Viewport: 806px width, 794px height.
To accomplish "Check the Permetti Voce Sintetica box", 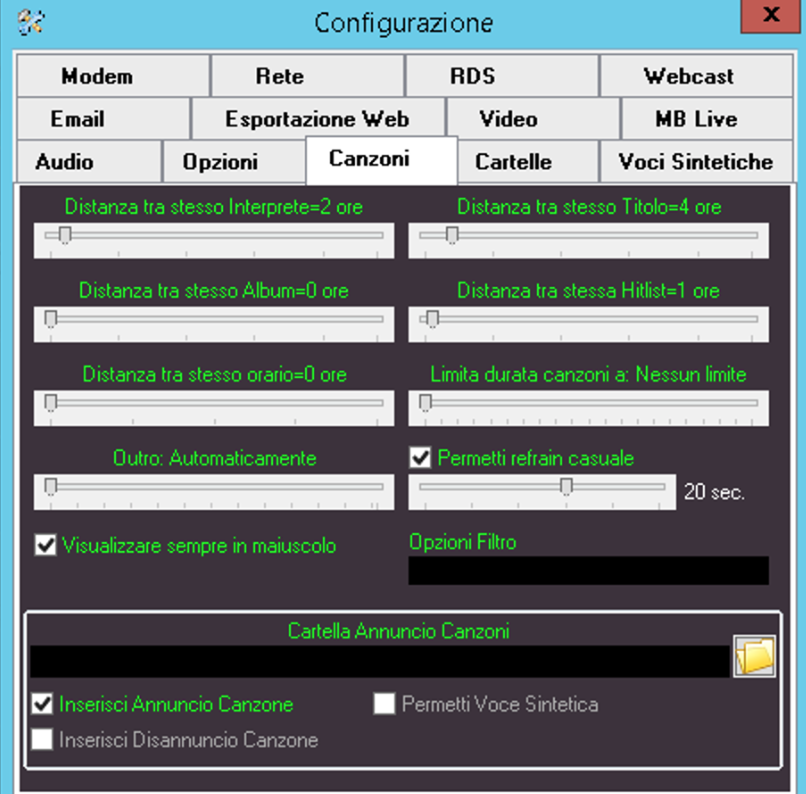I will 384,704.
